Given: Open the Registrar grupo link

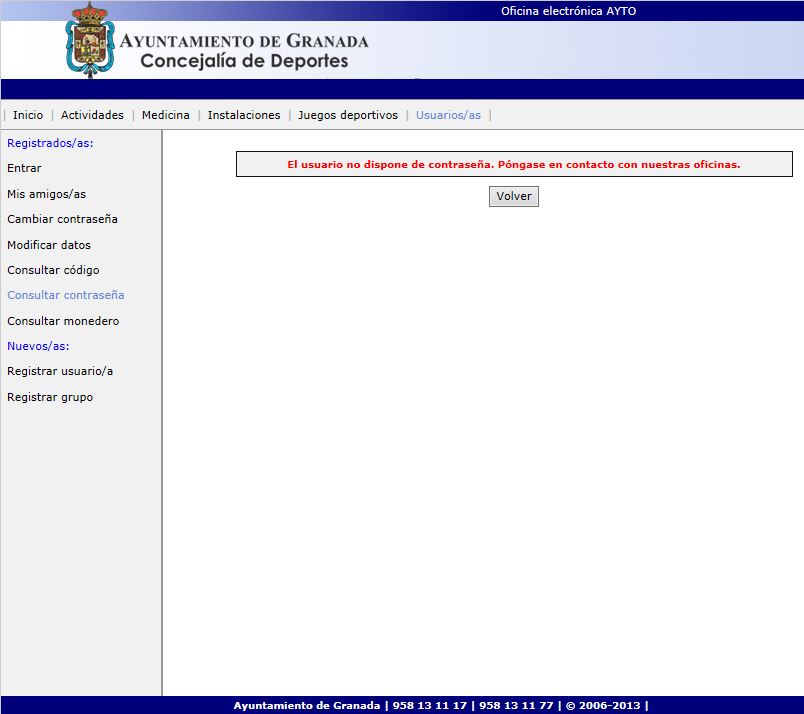Looking at the screenshot, I should click(50, 397).
